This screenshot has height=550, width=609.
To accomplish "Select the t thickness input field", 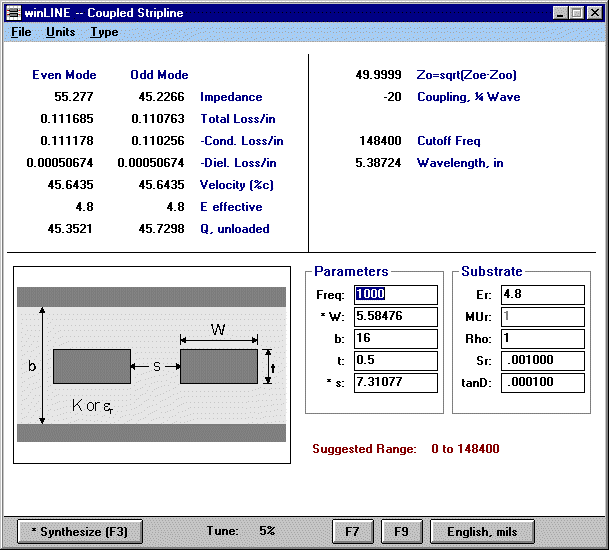I will (x=394, y=361).
